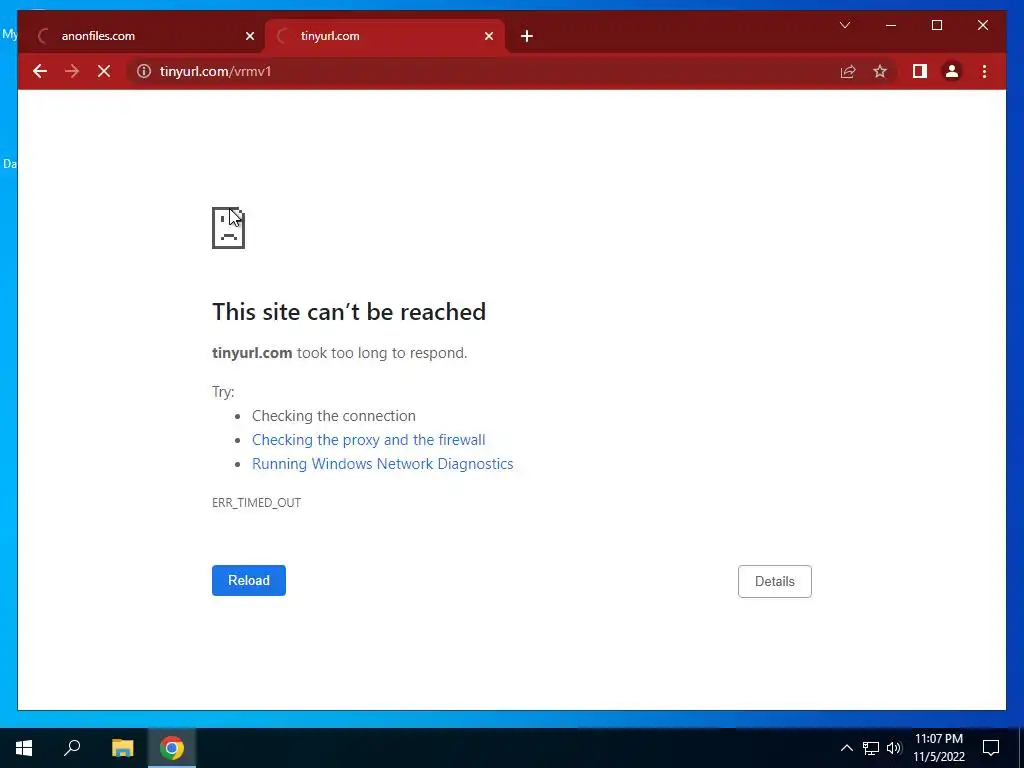Go back to the previous page
The height and width of the screenshot is (768, 1024).
(x=40, y=71)
